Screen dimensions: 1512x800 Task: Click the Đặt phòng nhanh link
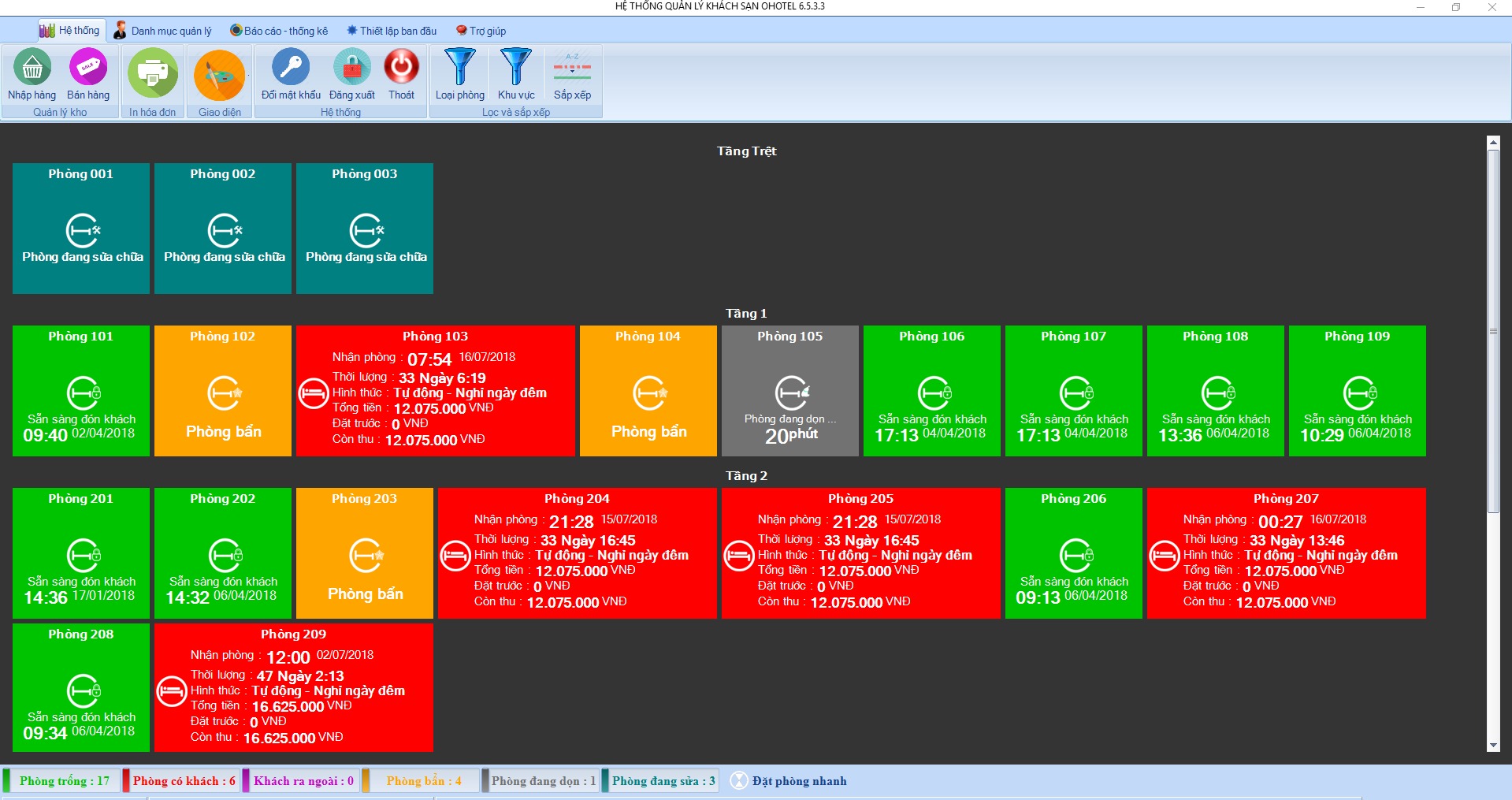799,781
